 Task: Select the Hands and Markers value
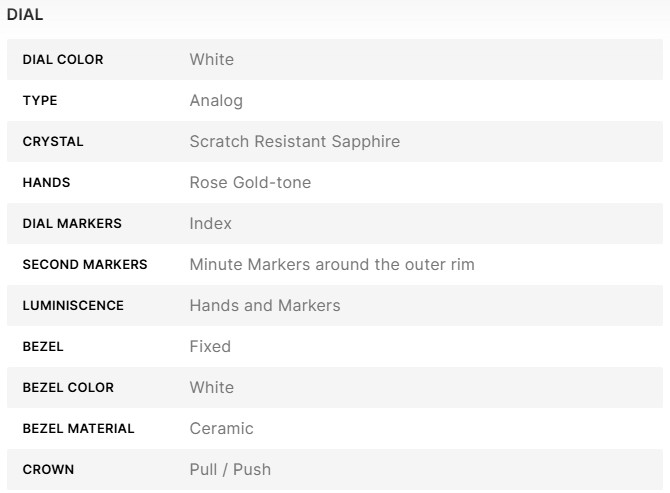click(265, 306)
